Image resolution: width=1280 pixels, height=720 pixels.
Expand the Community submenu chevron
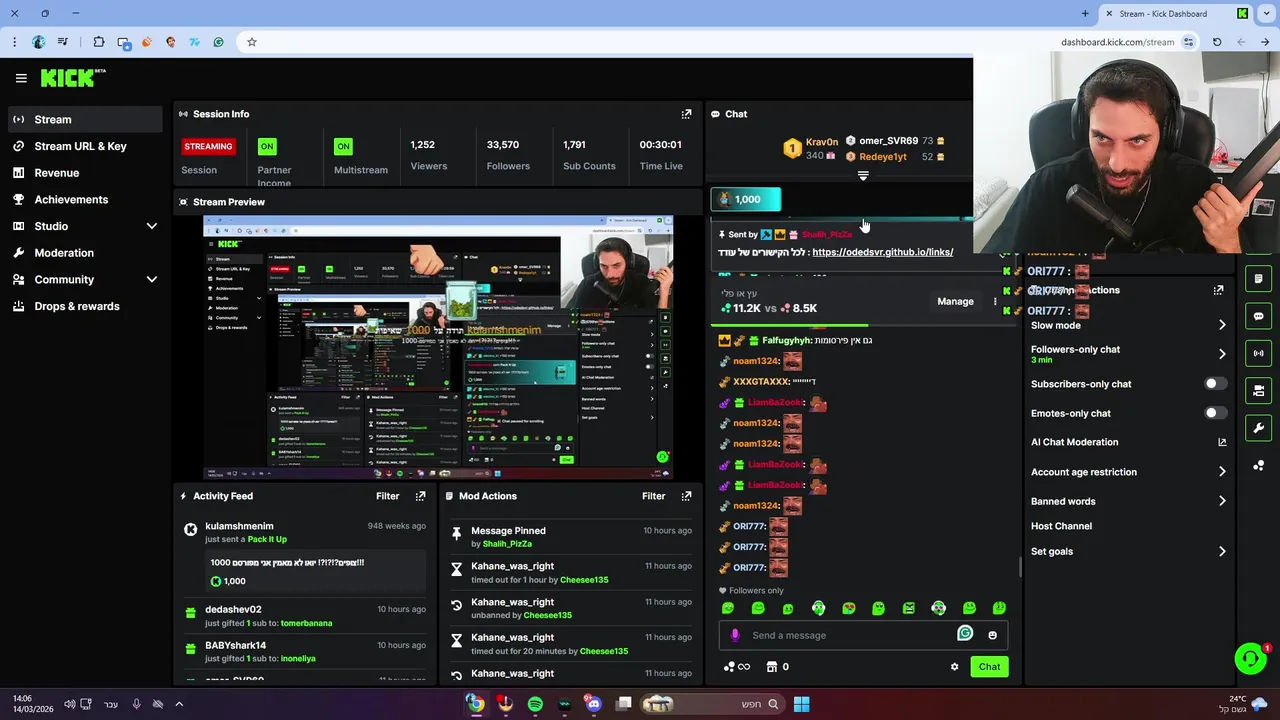click(x=152, y=280)
